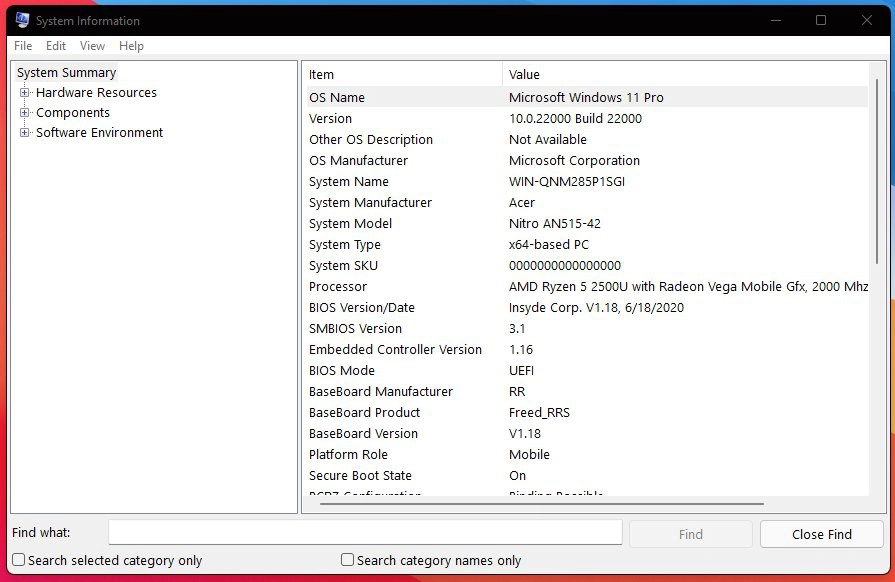This screenshot has height=582, width=895.
Task: Click the System Information app icon in title bar
Action: (22, 20)
